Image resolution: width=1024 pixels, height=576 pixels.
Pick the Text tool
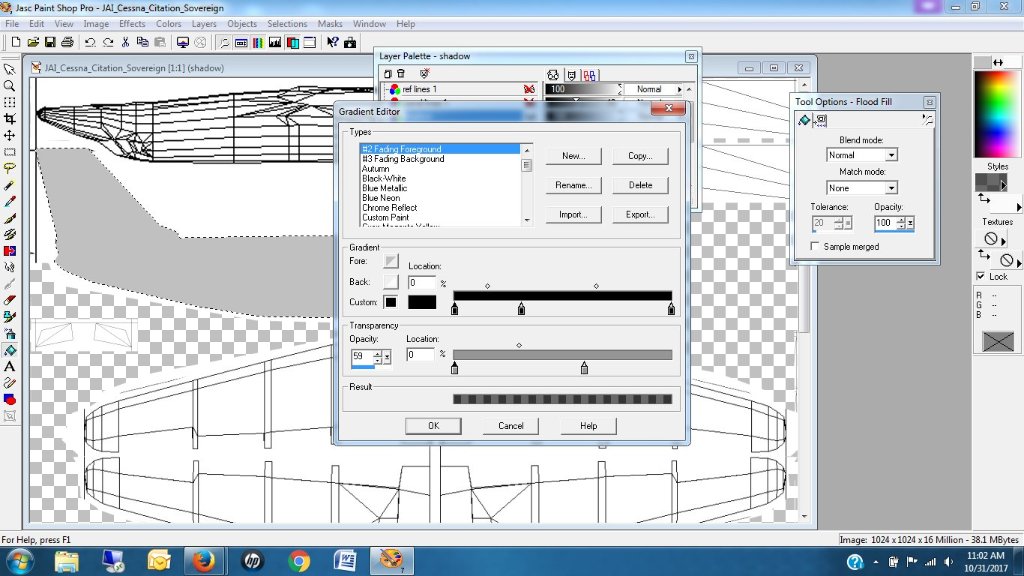[x=9, y=367]
